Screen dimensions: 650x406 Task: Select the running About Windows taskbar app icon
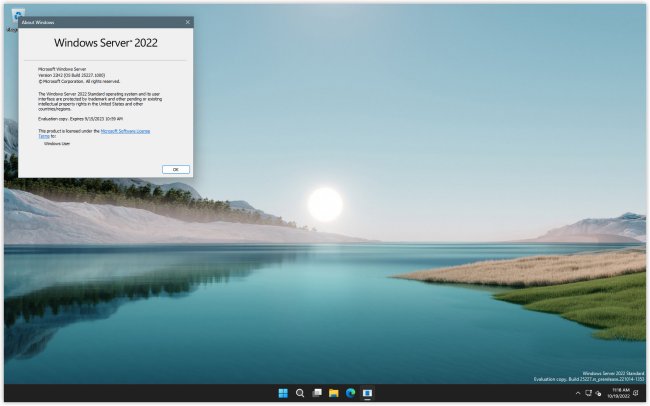pyautogui.click(x=367, y=393)
